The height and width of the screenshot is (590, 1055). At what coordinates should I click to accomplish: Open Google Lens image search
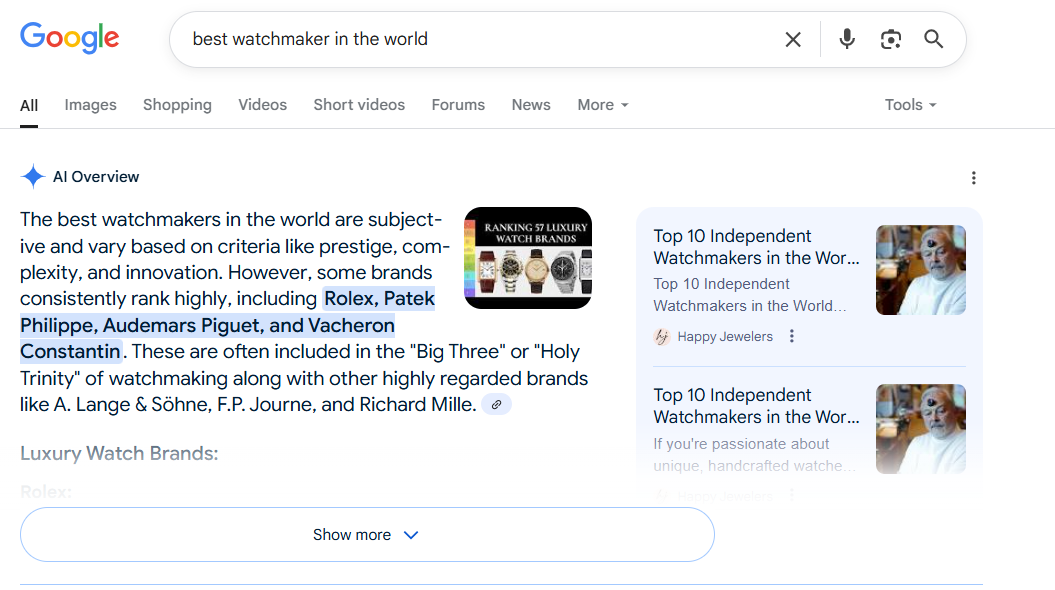[891, 40]
